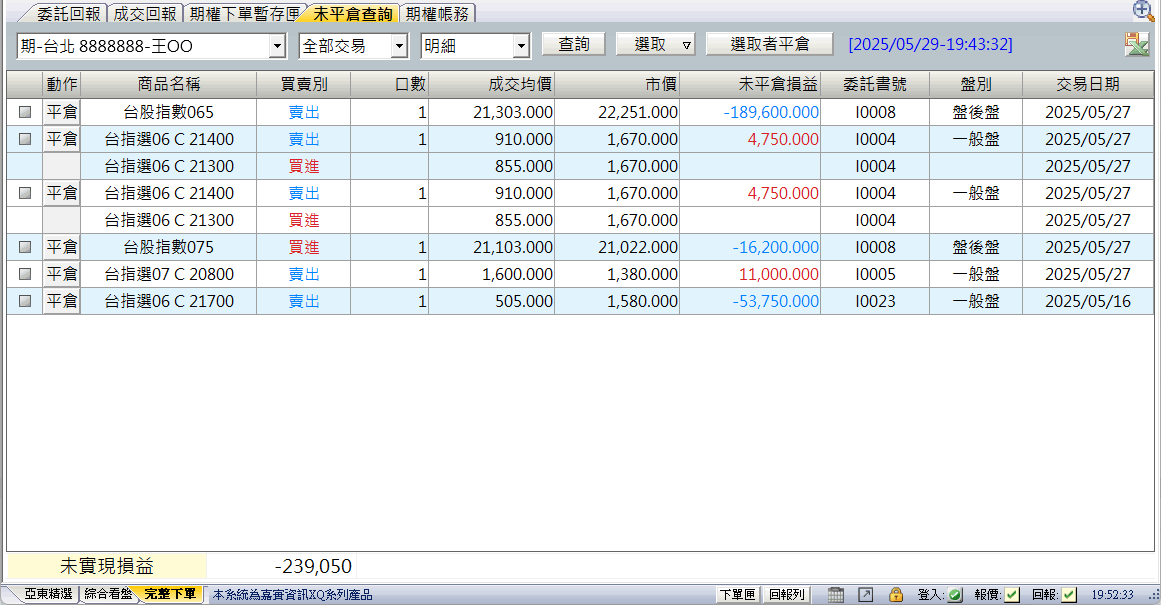The image size is (1161, 605).
Task: Check the box for 台股指數065 row
Action: click(25, 113)
